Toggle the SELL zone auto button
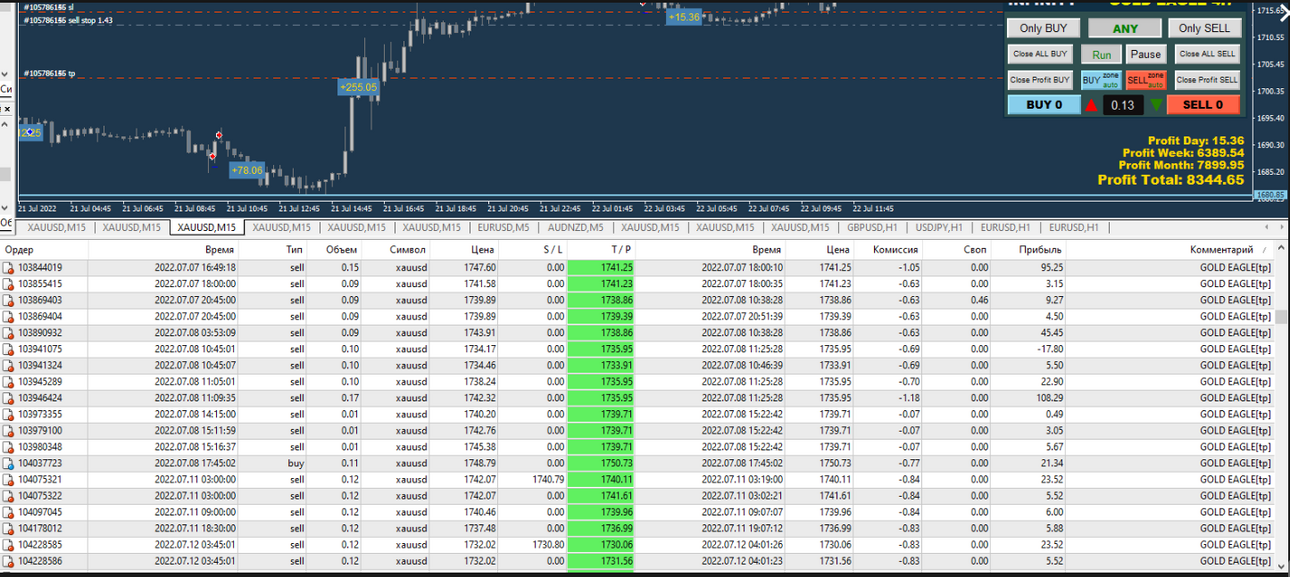 [1146, 79]
